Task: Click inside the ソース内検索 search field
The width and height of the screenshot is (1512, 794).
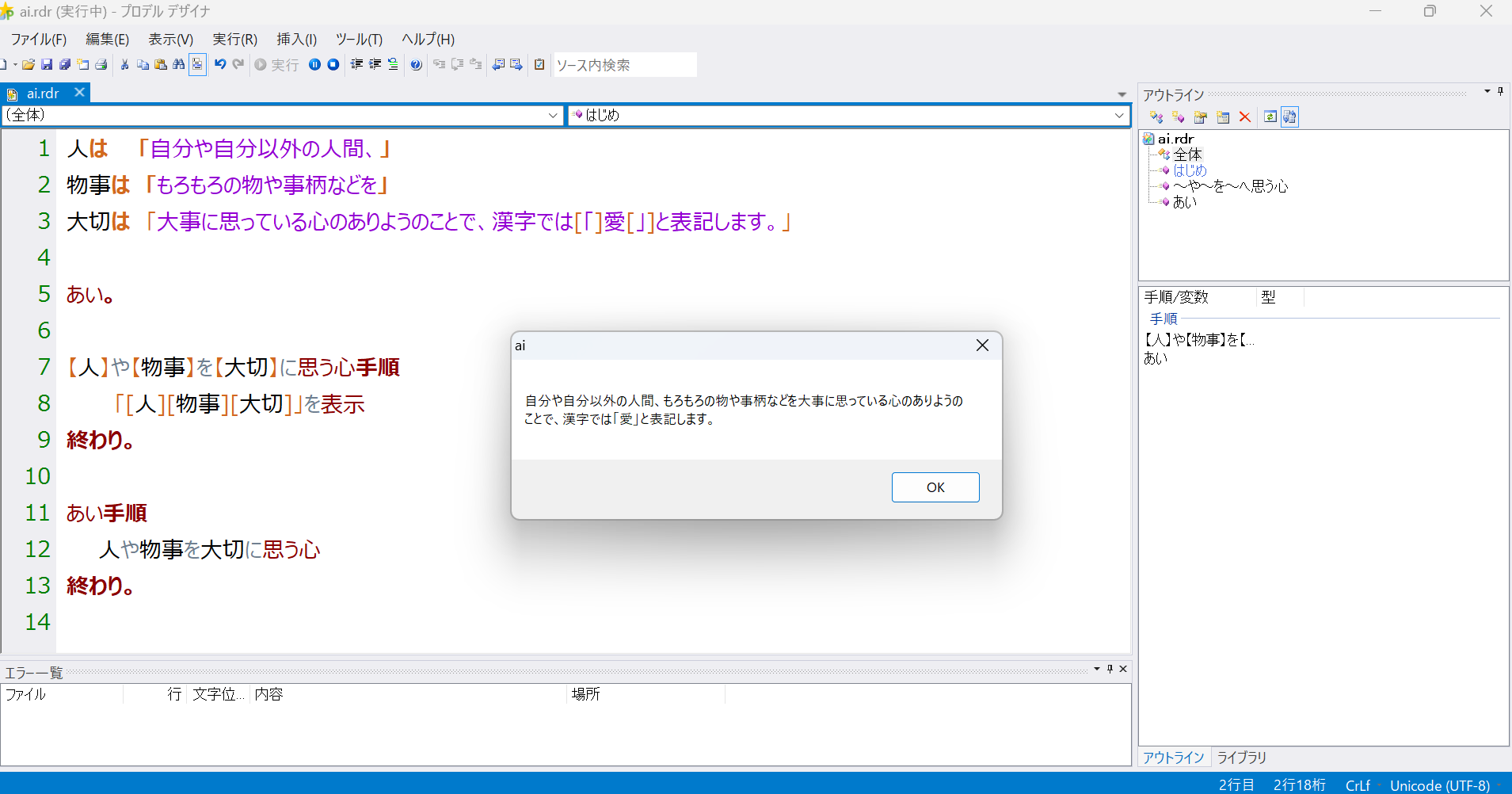Action: [x=625, y=64]
